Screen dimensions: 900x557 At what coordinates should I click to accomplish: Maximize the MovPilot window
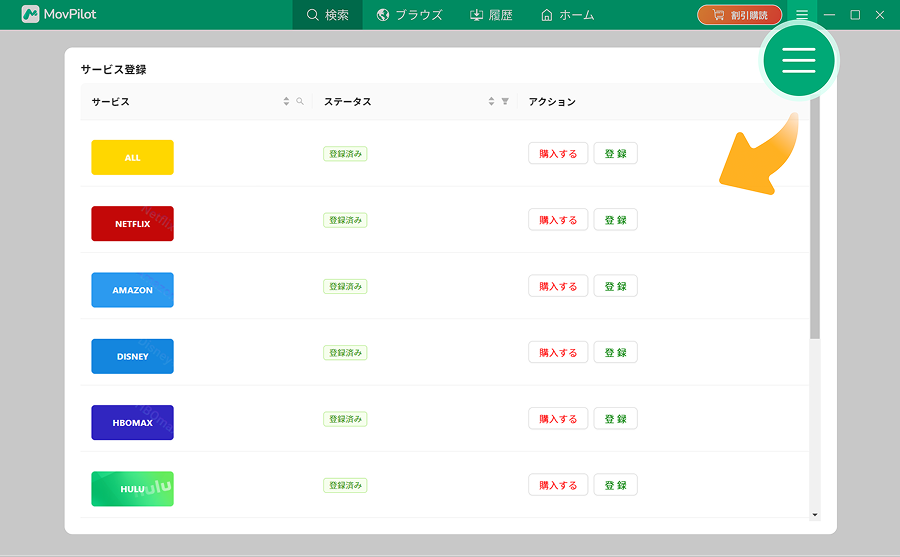point(855,15)
